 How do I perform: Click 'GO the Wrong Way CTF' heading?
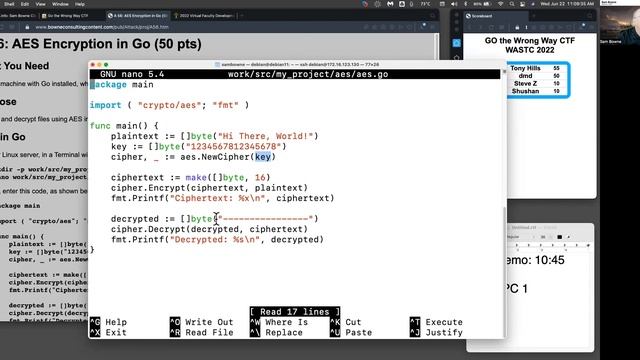[x=530, y=40]
